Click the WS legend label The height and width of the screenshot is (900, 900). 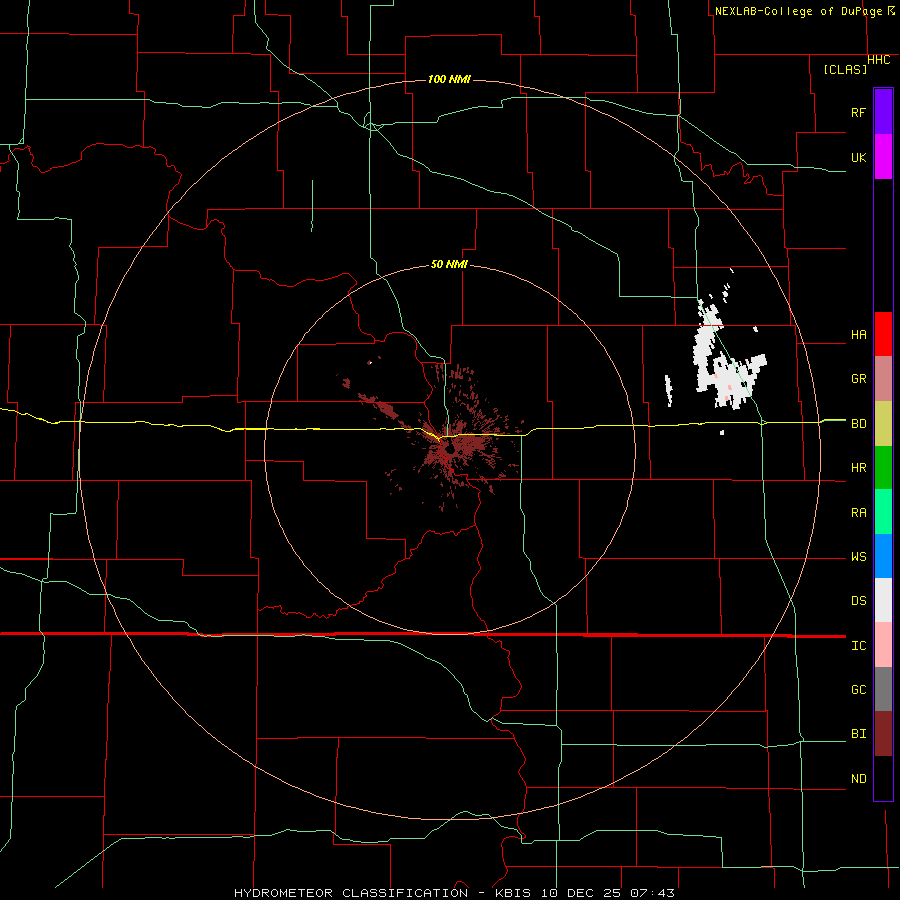pos(858,557)
